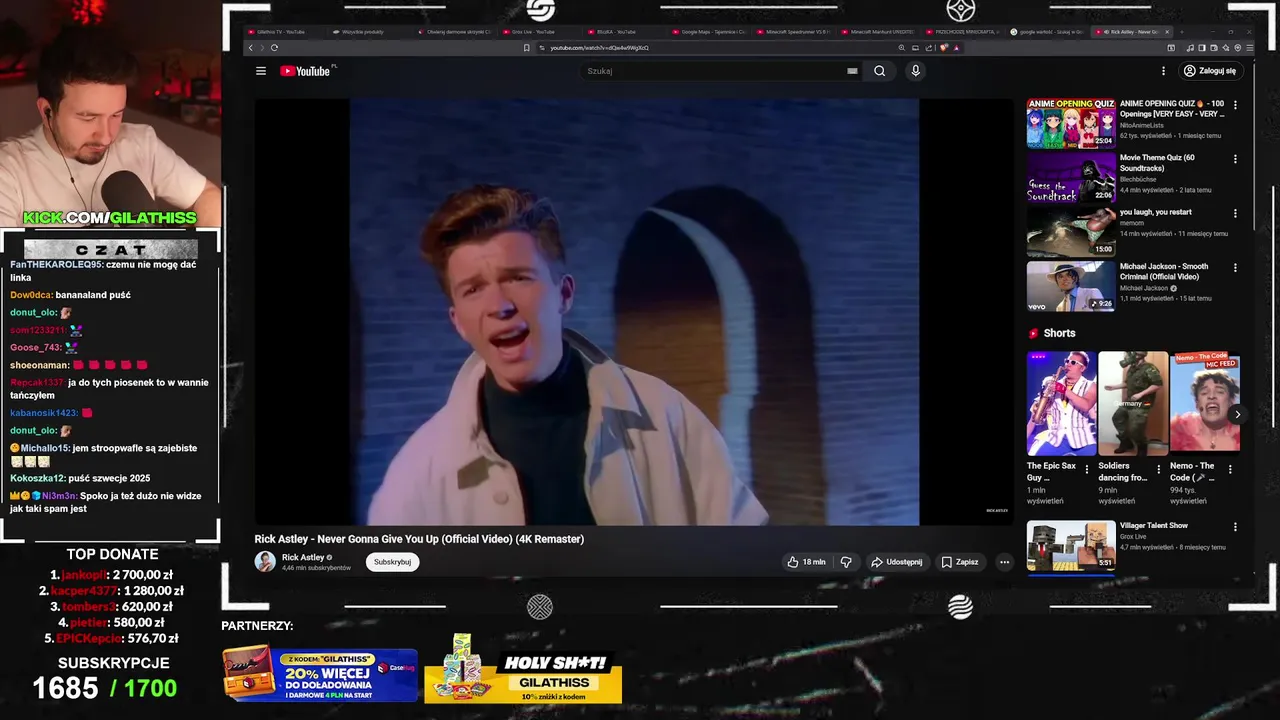Switch to the Minecraft Manhunt browser tab
This screenshot has height=720, width=1280.
[877, 32]
